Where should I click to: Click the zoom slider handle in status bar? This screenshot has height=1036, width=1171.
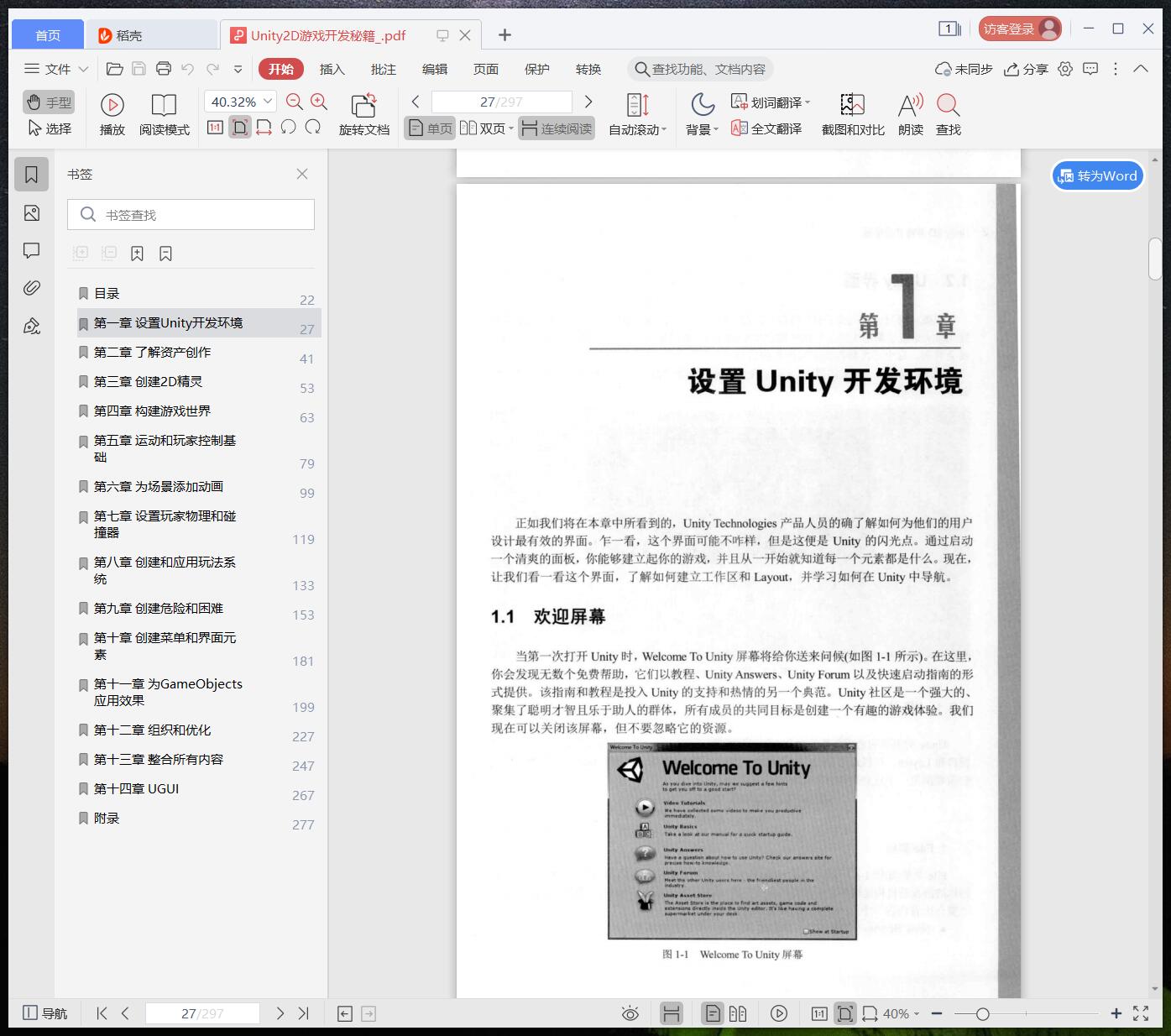(x=982, y=1013)
